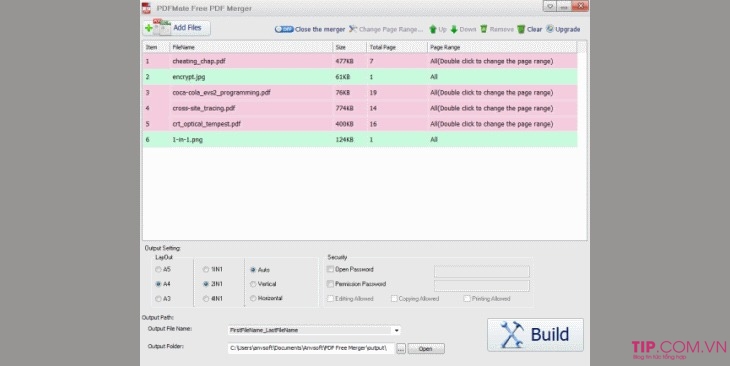The image size is (730, 366).
Task: Select Auto orientation radio button
Action: [x=253, y=270]
